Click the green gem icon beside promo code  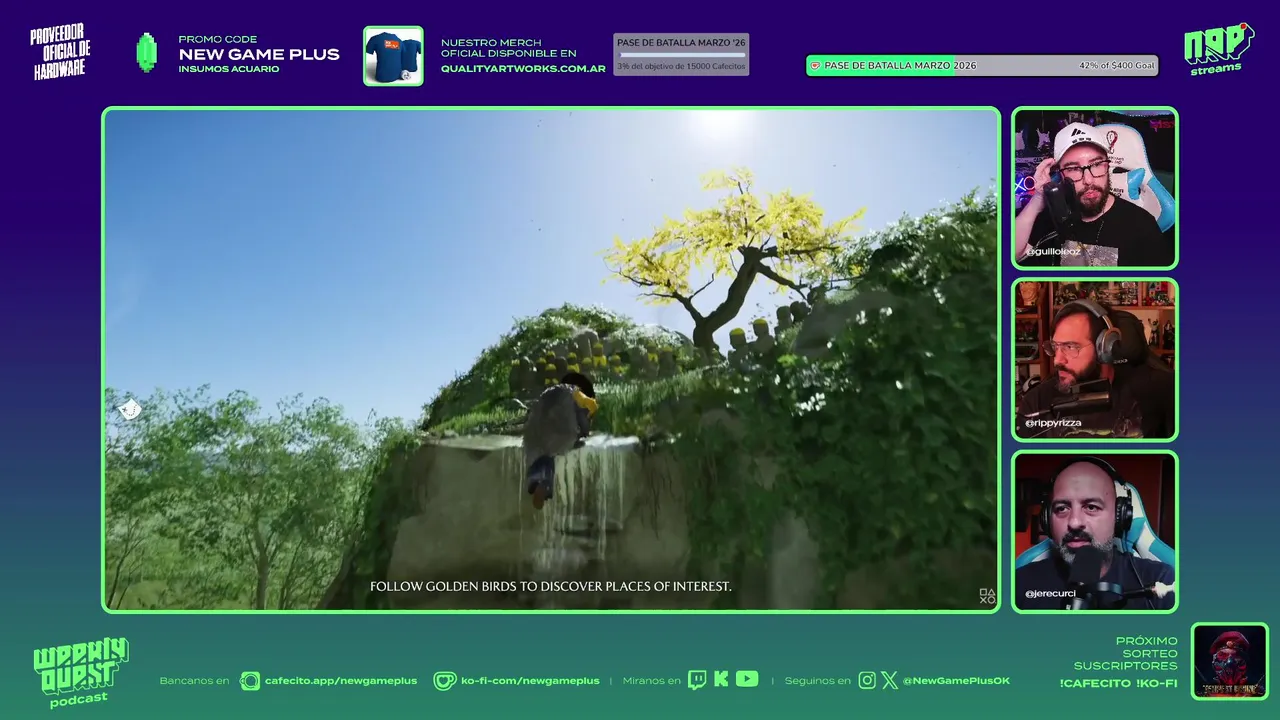(x=146, y=53)
